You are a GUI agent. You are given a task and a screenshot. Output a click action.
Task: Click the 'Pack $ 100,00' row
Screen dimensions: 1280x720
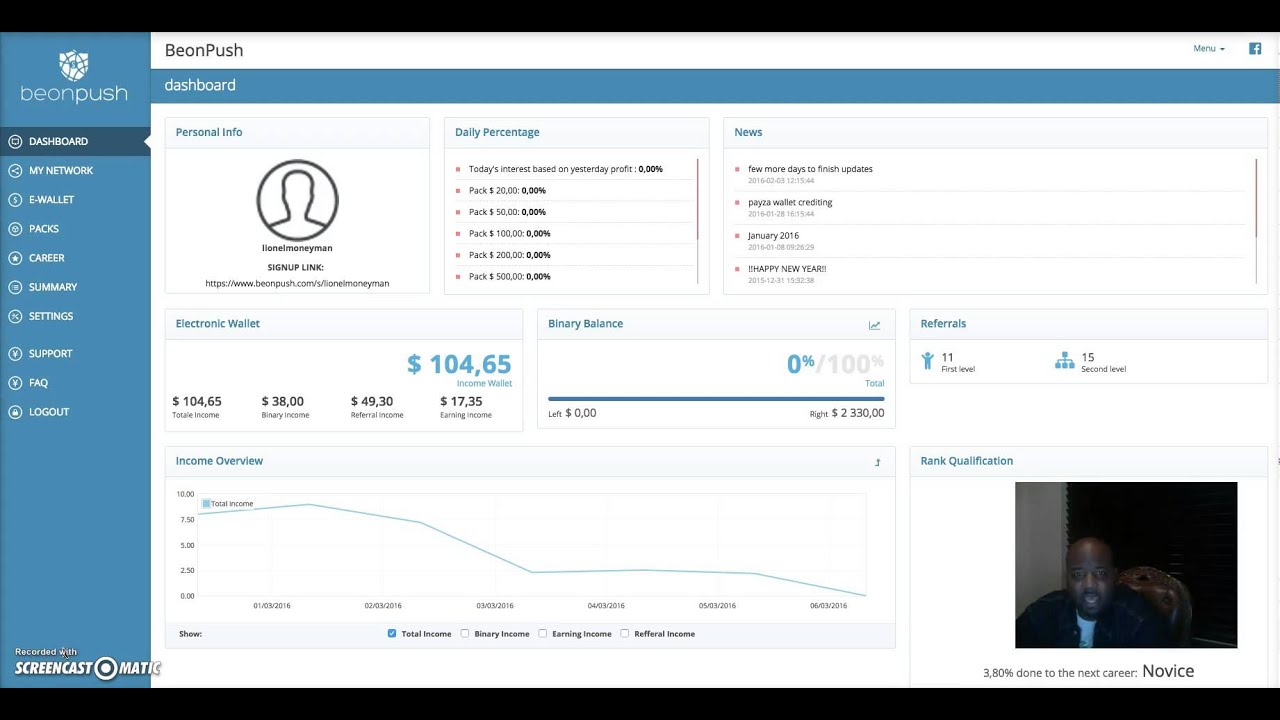(574, 233)
